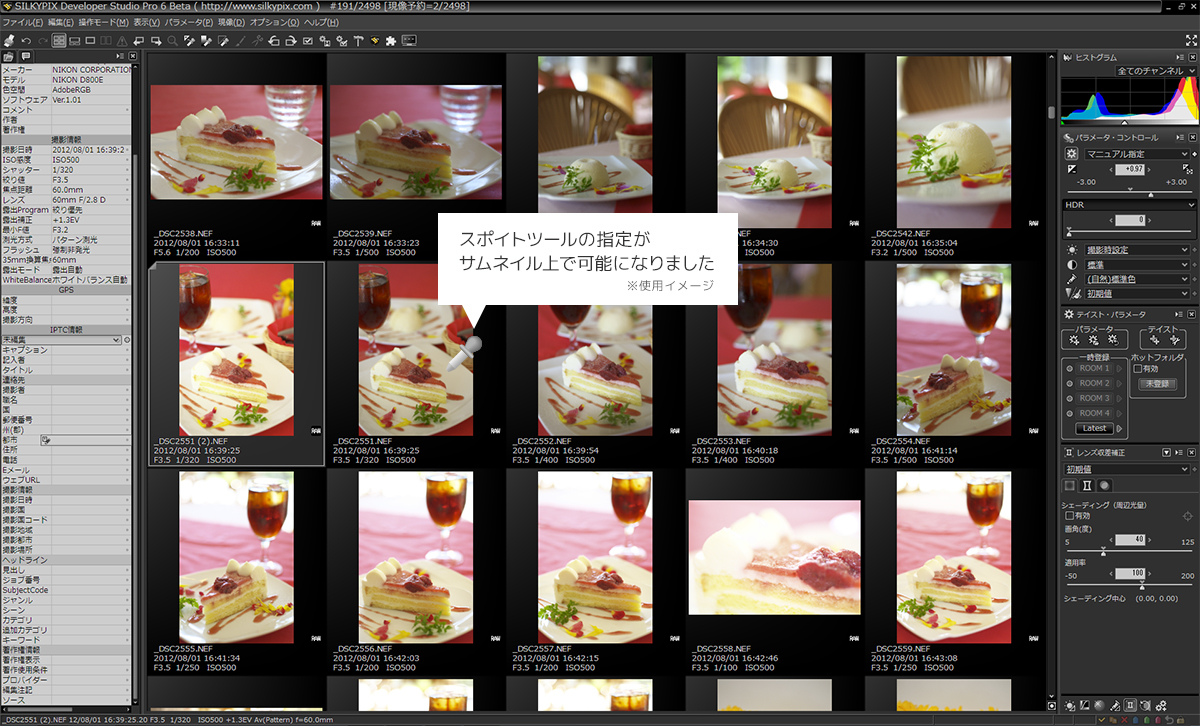
Task: Select ROOM 4 temporary registration button
Action: click(x=1094, y=413)
